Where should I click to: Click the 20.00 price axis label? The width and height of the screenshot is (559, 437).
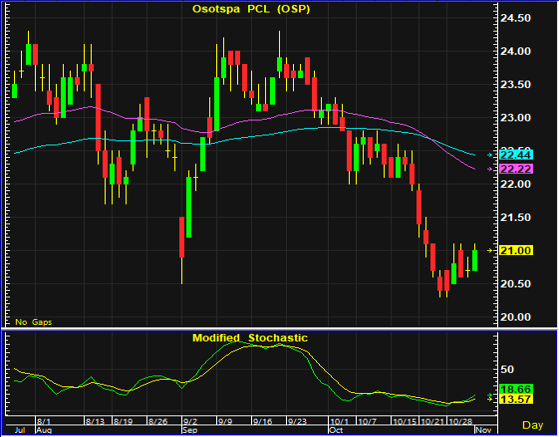[x=516, y=317]
